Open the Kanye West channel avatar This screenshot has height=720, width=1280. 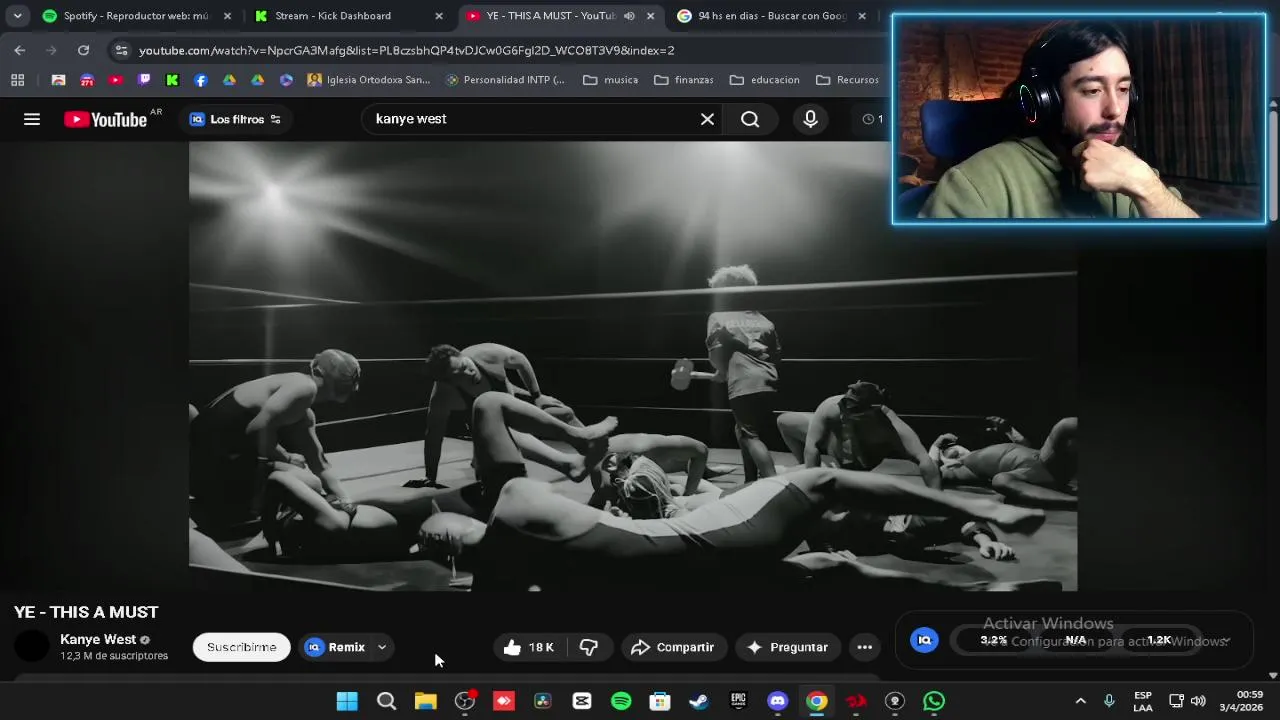tap(32, 647)
